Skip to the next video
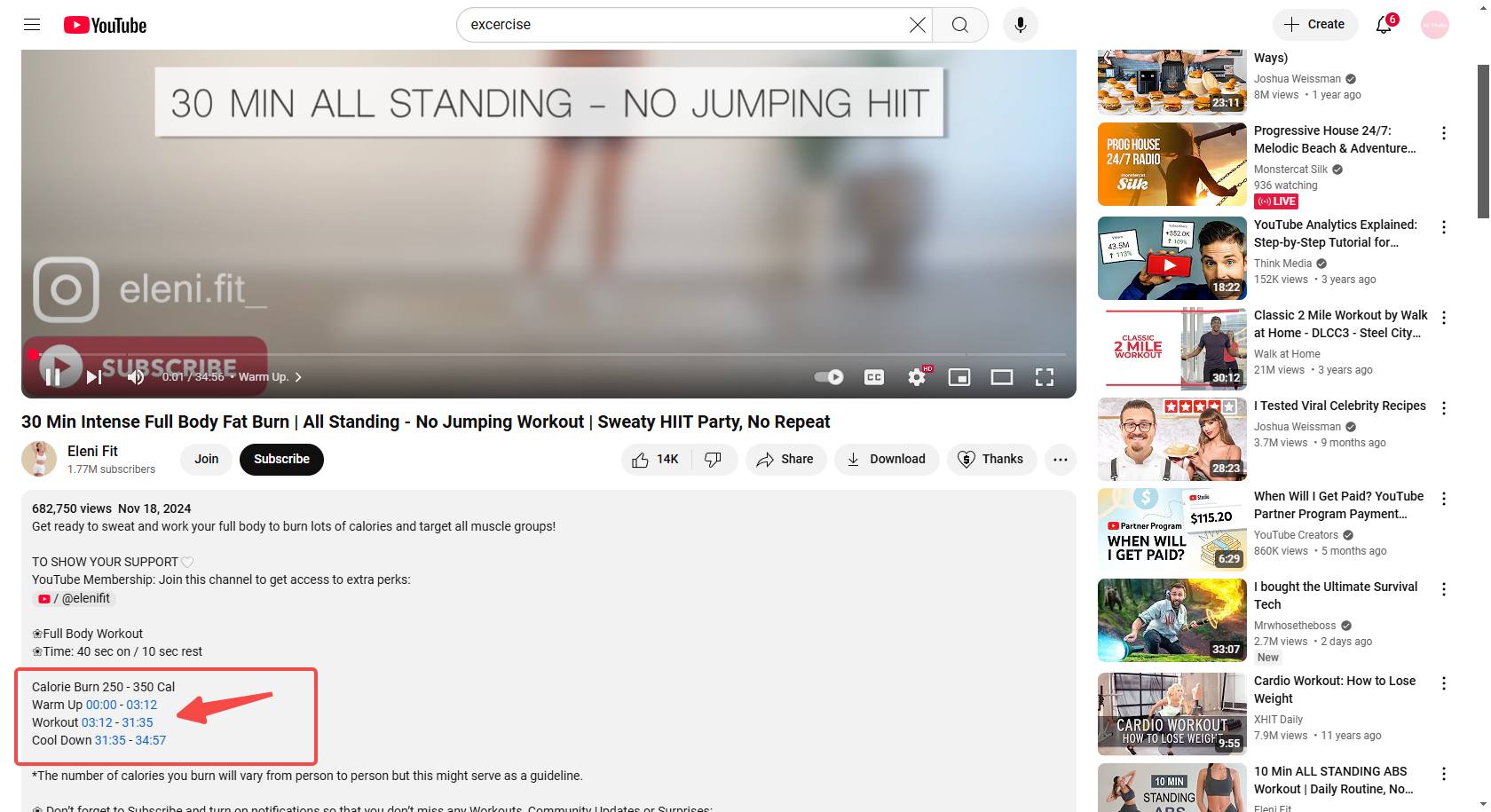 93,376
